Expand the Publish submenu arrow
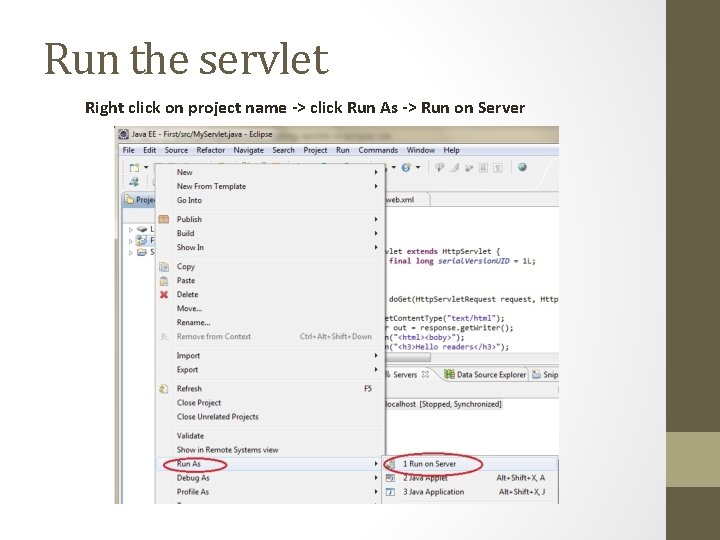This screenshot has width=720, height=540. (x=376, y=219)
